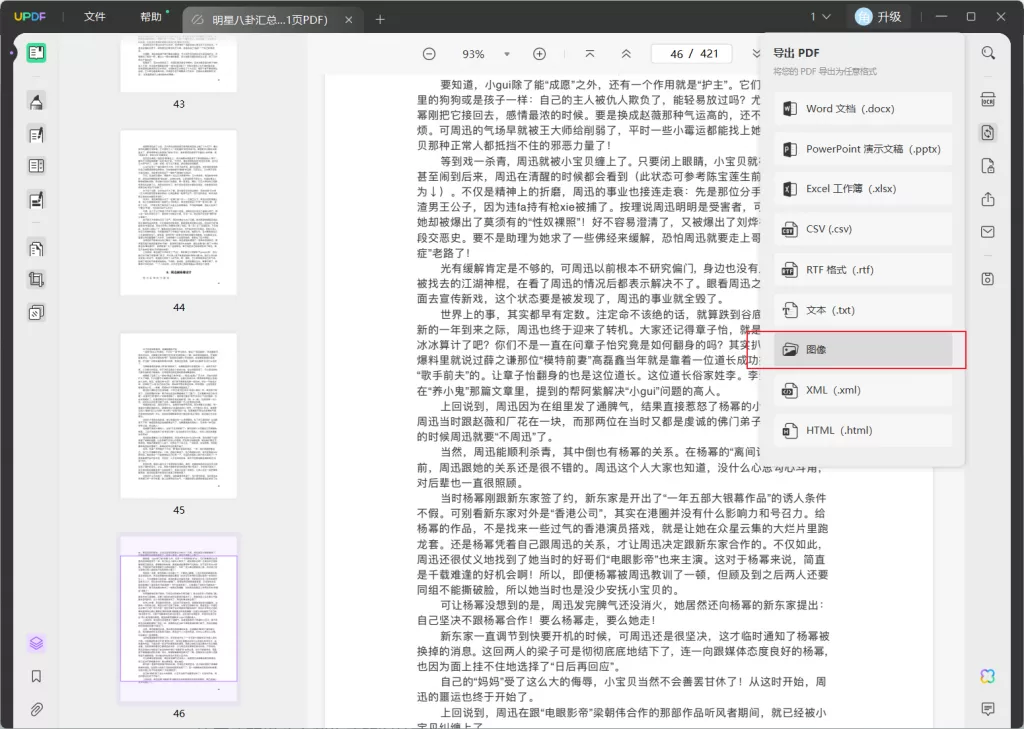Click the Share file icon
Screen dimensions: 1024x729
[x=988, y=199]
